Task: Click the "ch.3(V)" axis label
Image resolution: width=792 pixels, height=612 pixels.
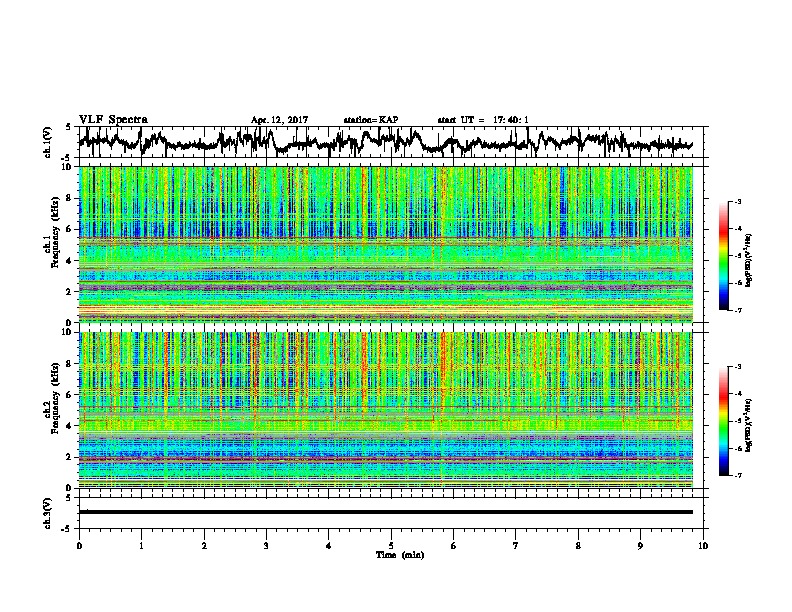Action: [47, 513]
